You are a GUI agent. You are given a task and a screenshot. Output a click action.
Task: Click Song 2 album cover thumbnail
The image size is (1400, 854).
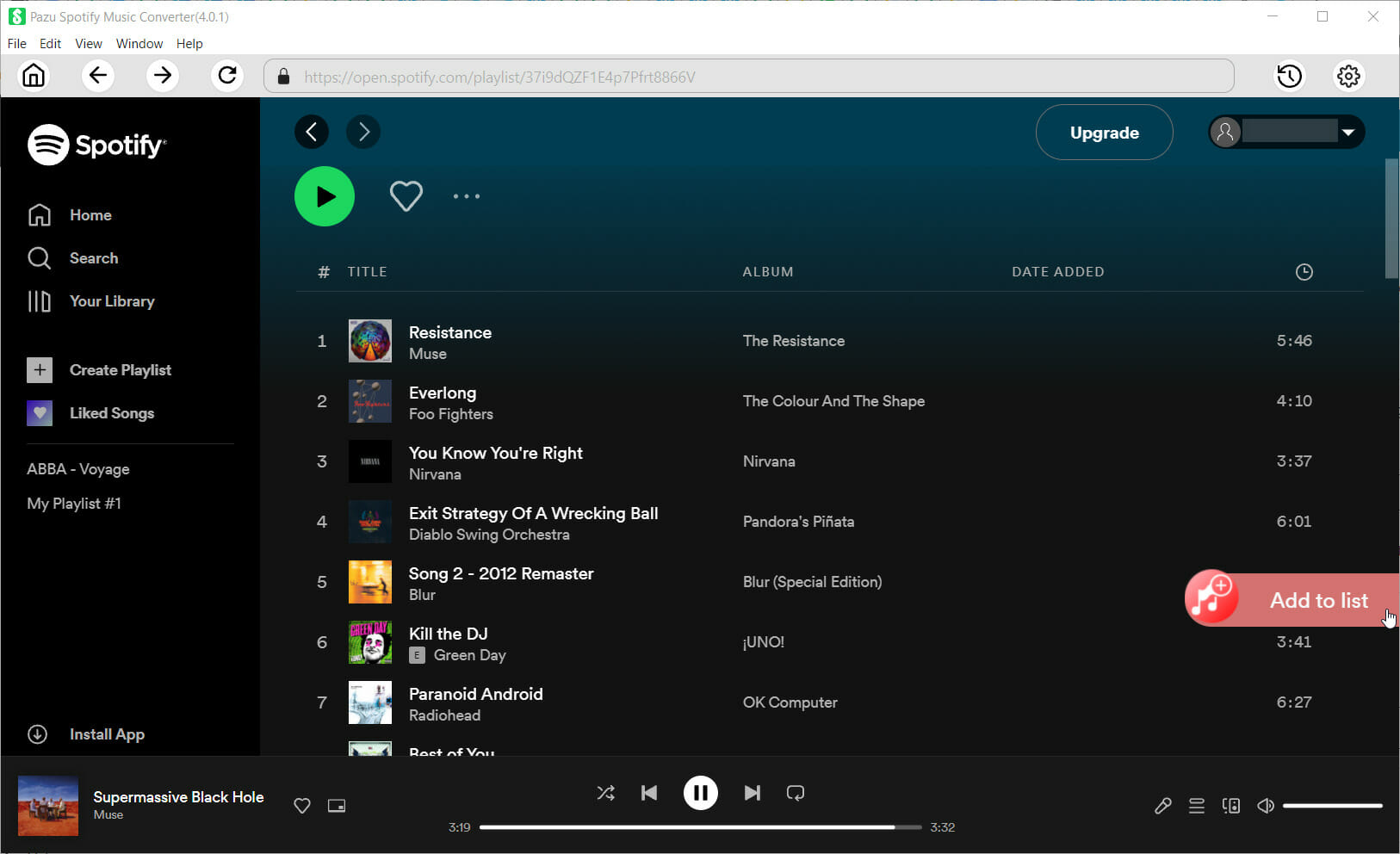pos(370,582)
